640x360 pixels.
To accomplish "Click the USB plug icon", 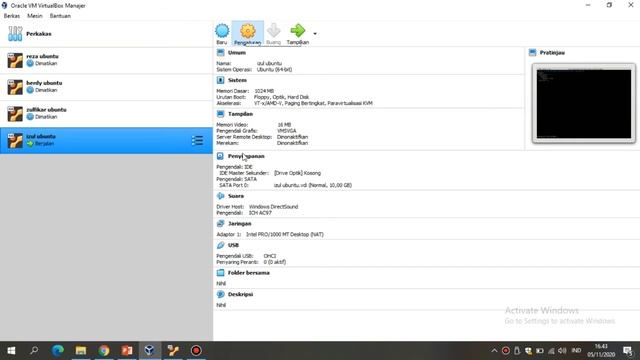I will point(220,245).
